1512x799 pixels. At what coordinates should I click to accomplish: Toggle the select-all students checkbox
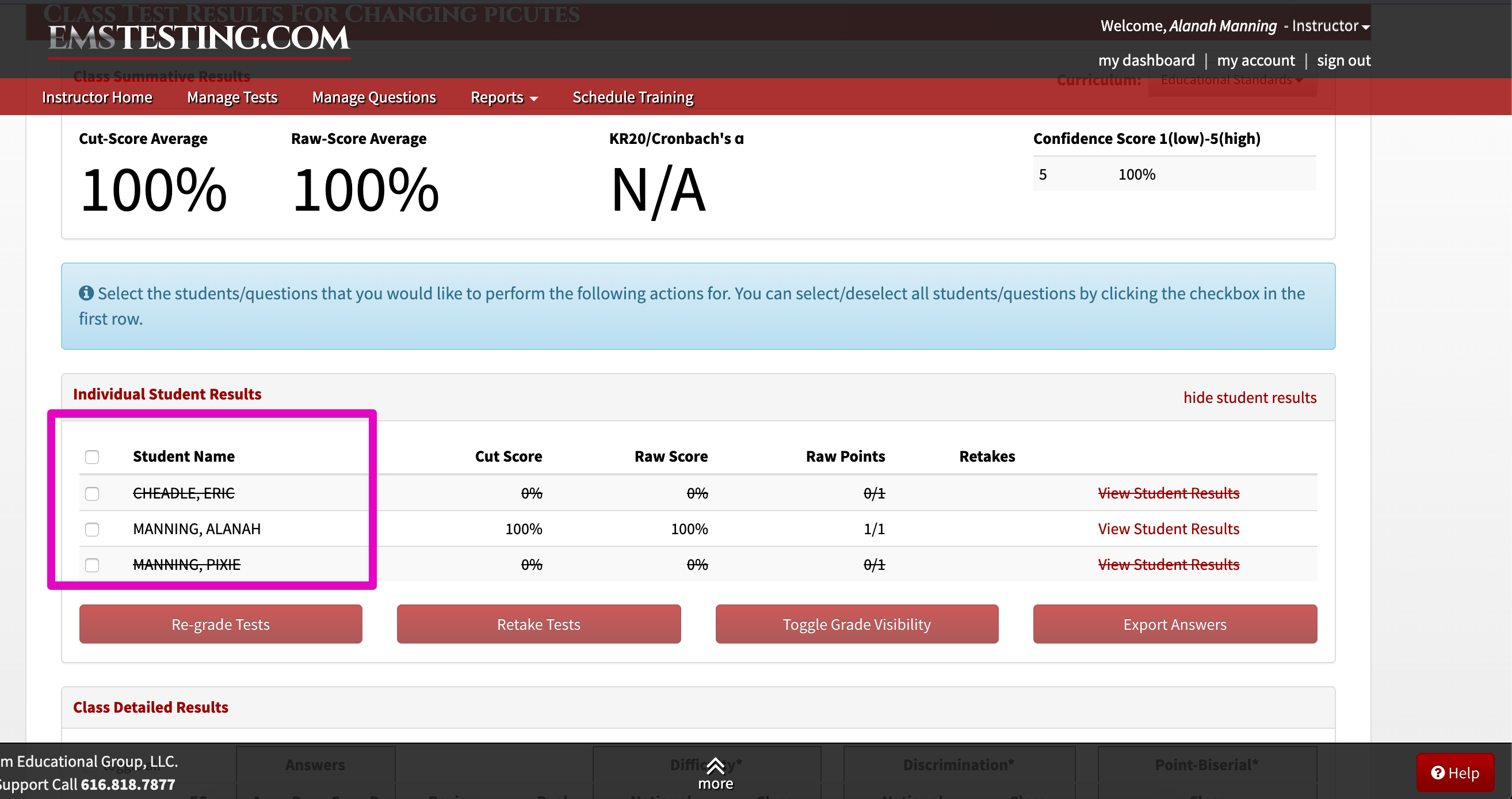pos(92,456)
